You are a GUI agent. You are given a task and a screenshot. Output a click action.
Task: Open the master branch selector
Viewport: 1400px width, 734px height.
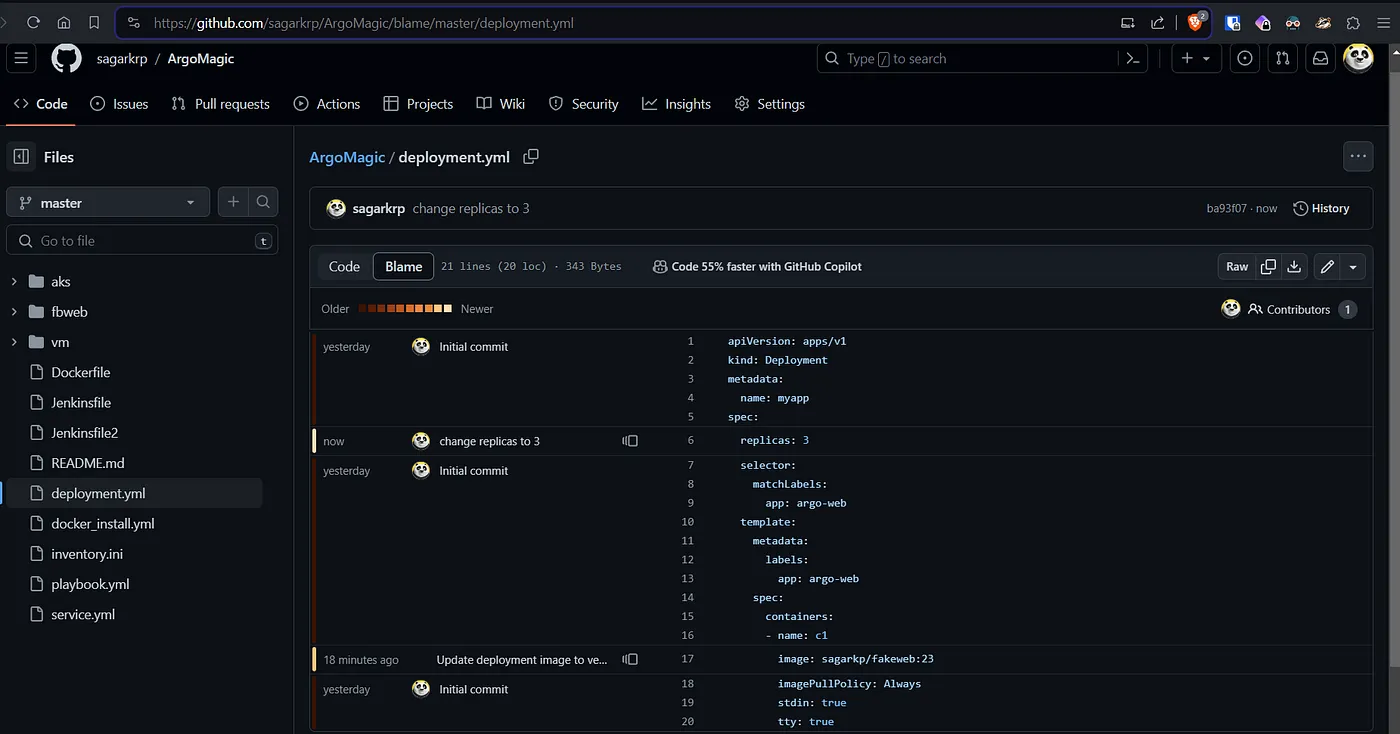click(x=108, y=202)
